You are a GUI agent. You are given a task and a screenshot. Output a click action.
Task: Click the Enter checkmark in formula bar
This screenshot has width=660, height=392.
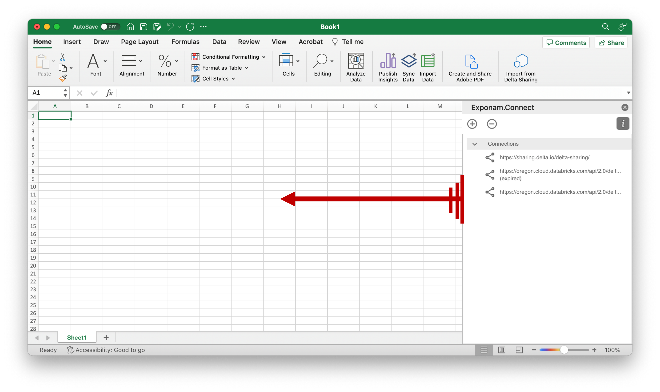click(94, 93)
